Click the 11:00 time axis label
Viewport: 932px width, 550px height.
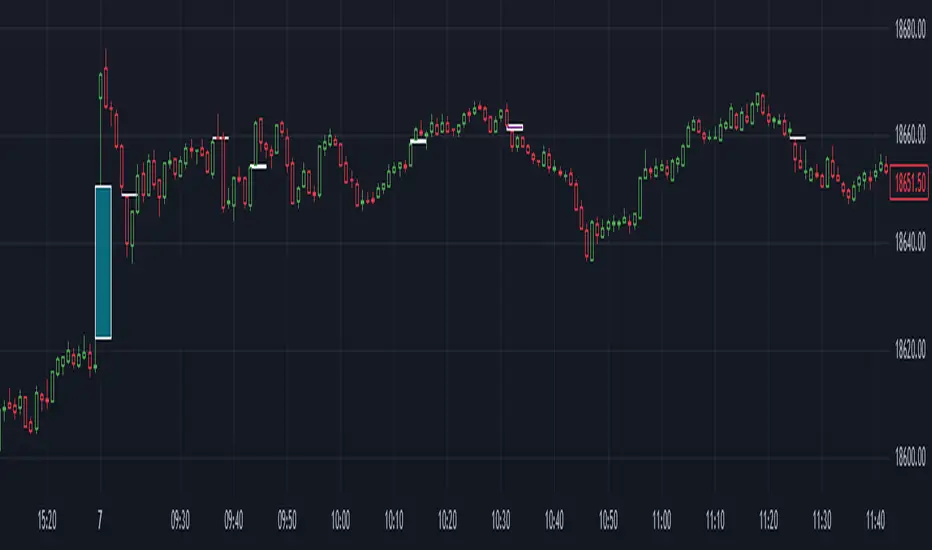coord(661,520)
